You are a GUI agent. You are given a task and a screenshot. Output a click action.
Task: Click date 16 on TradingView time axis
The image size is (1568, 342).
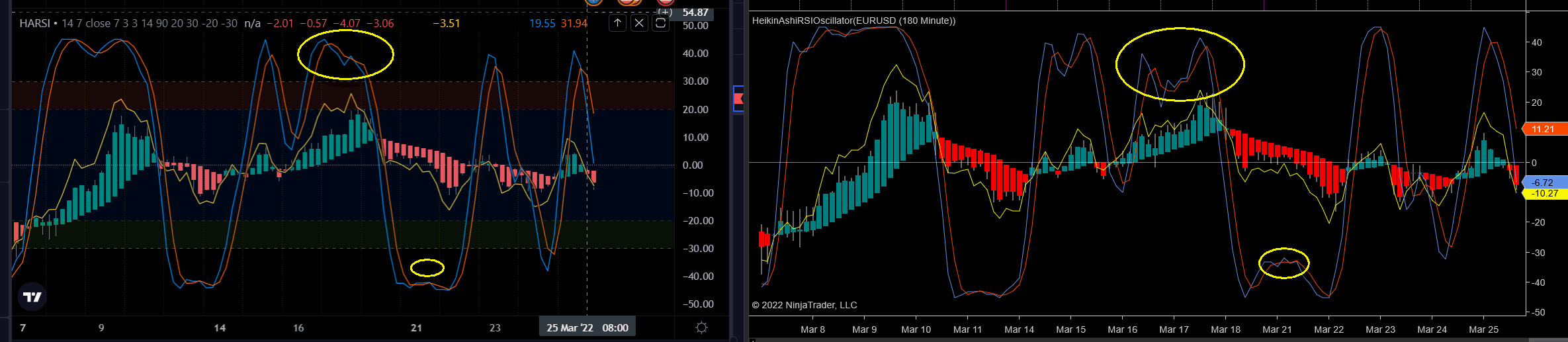pos(298,327)
